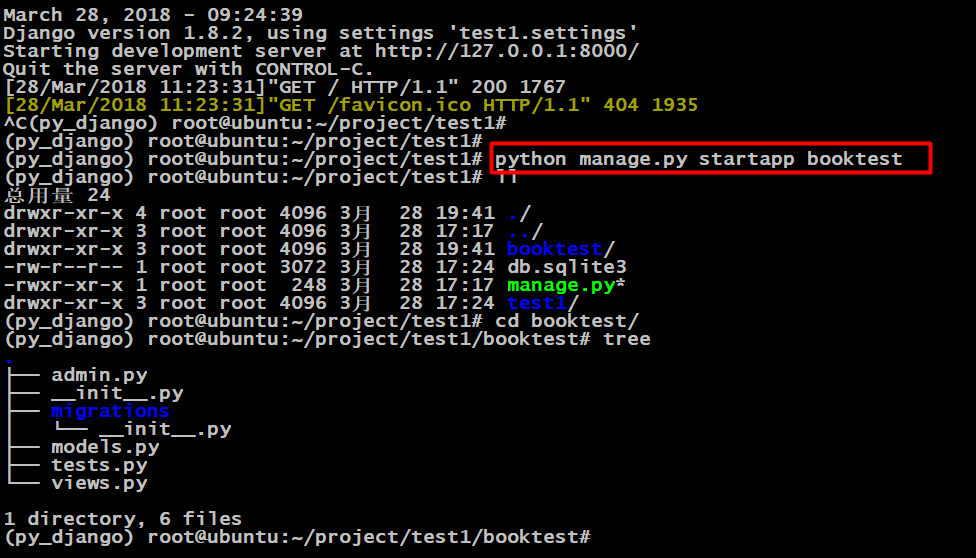976x558 pixels.
Task: Click top-level __init__.py in the tree output
Action: 117,394
